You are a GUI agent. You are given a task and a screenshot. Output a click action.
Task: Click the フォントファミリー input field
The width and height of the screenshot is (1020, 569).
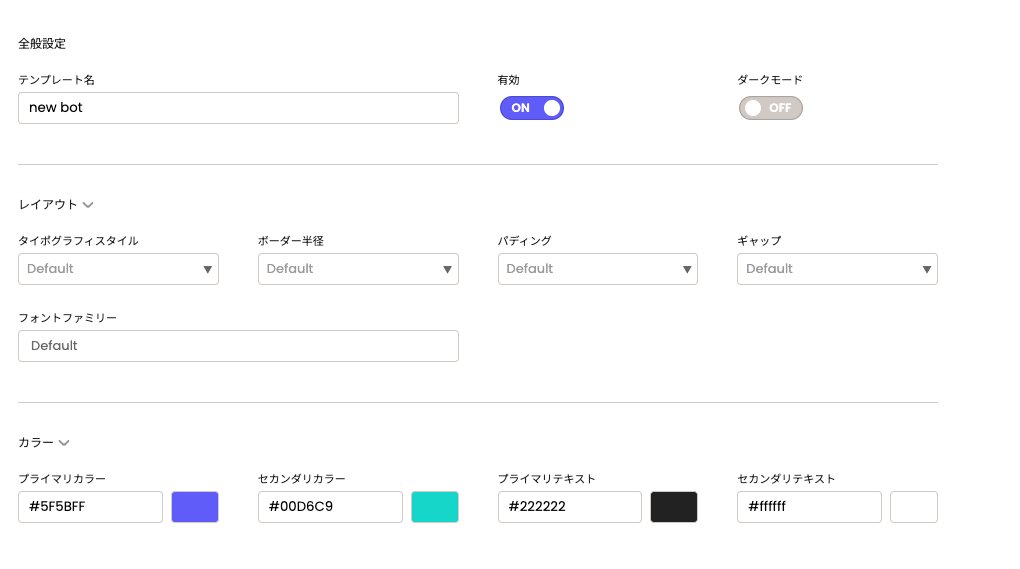pos(238,346)
